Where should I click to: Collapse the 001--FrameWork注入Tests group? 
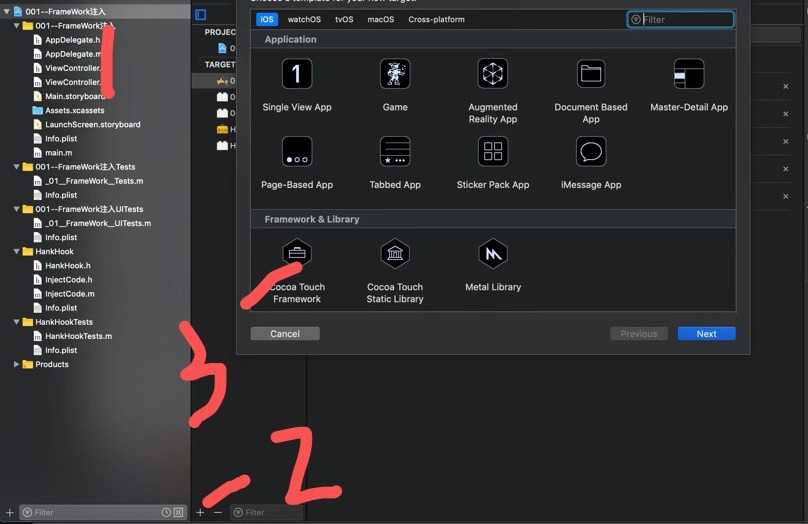[x=16, y=166]
